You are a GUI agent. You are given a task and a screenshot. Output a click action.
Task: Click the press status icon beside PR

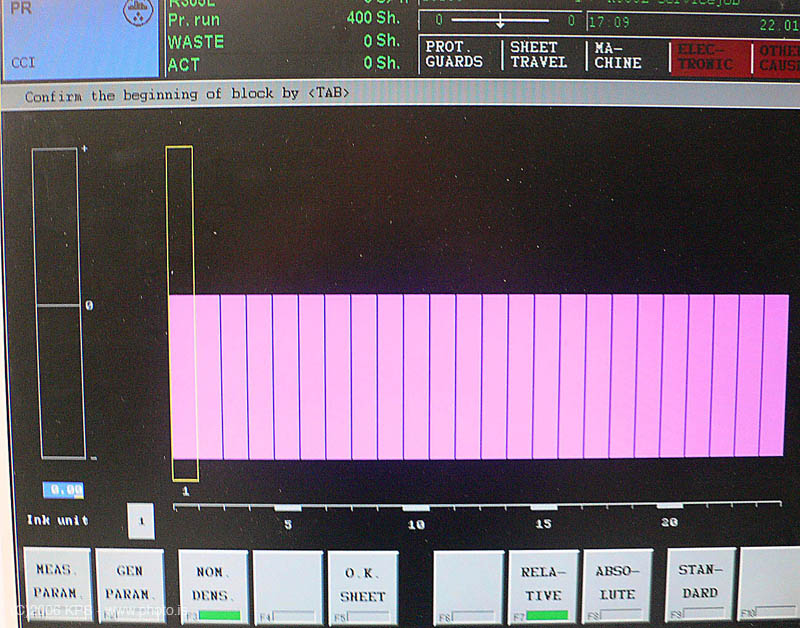pyautogui.click(x=133, y=13)
